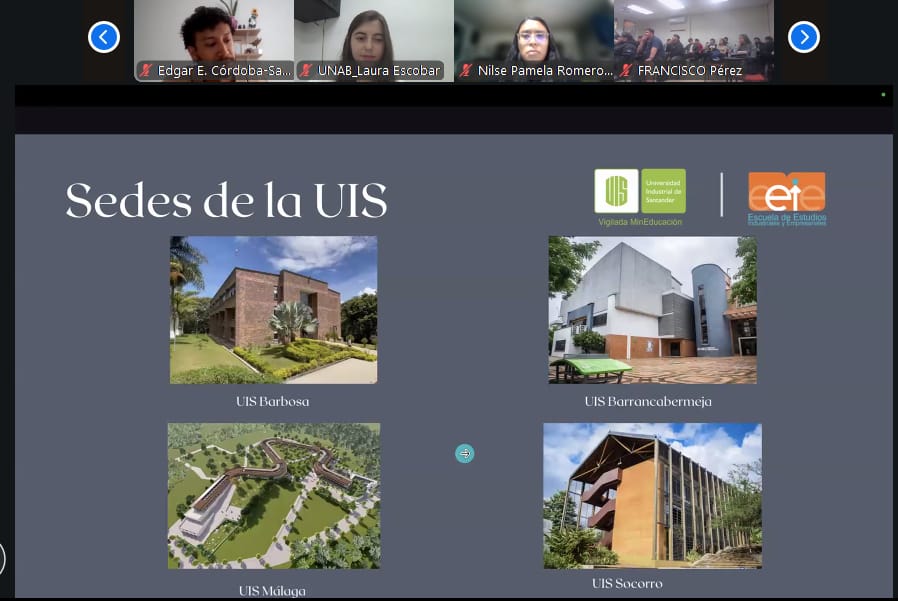Click the 'FRANCISCO Pérez' name label

tap(690, 70)
